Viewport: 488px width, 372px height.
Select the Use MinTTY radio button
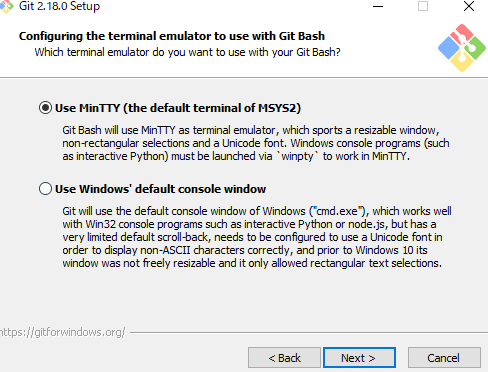45,108
